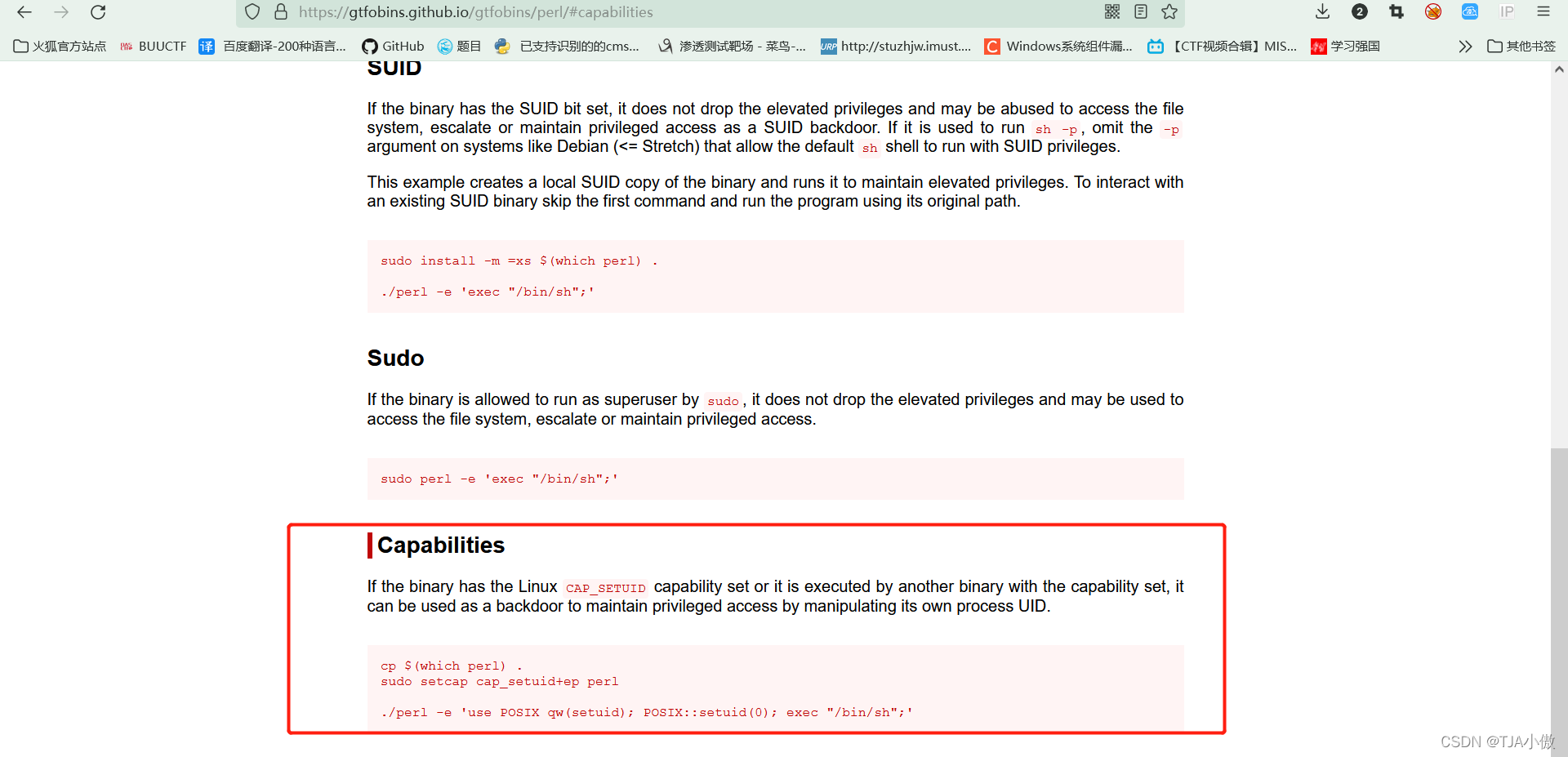Show more bookmarks chevron
1568x757 pixels.
tap(1465, 47)
